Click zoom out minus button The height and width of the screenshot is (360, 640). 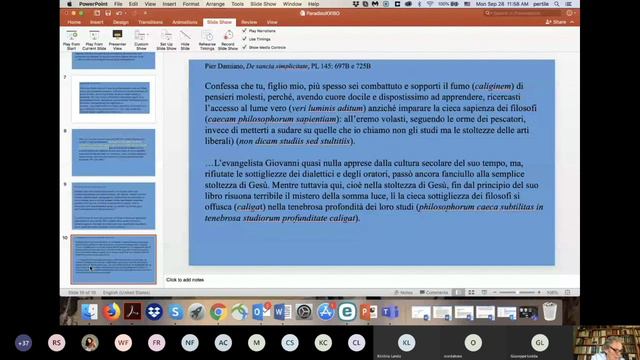click(495, 292)
